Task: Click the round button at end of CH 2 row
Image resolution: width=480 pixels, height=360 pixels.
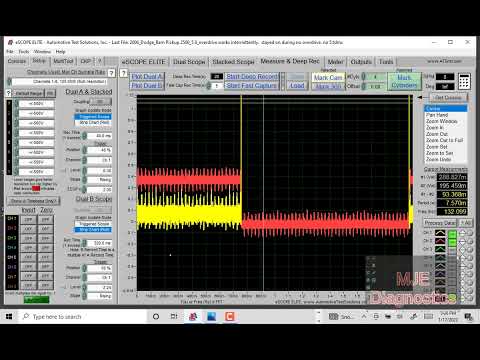Action: 470,241
